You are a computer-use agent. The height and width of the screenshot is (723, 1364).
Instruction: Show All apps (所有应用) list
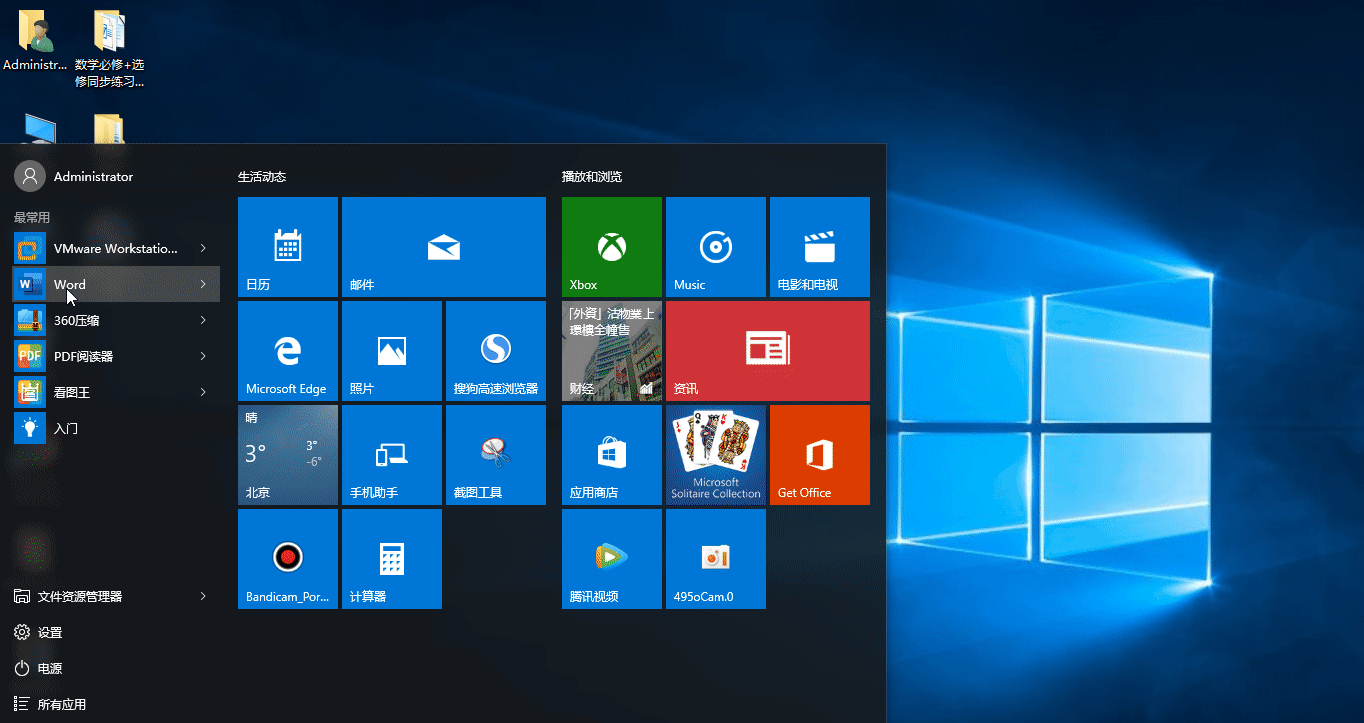tap(60, 704)
